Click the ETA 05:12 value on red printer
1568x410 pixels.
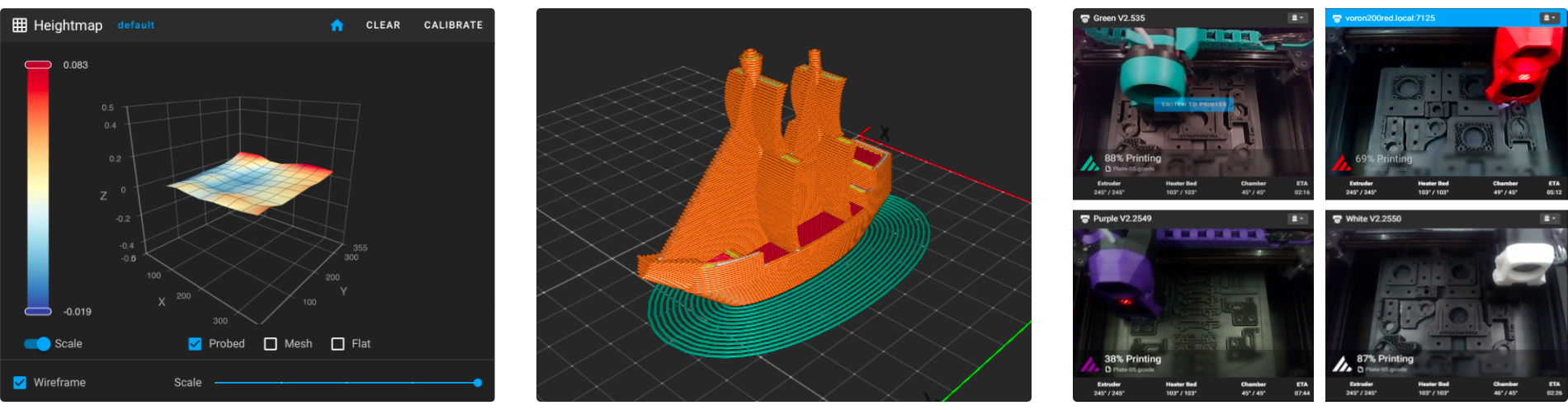click(x=1554, y=192)
